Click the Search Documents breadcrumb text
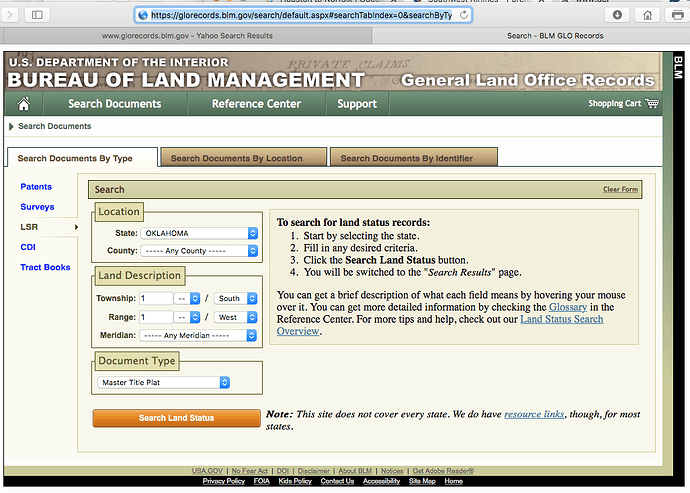This screenshot has width=690, height=493. tap(55, 126)
